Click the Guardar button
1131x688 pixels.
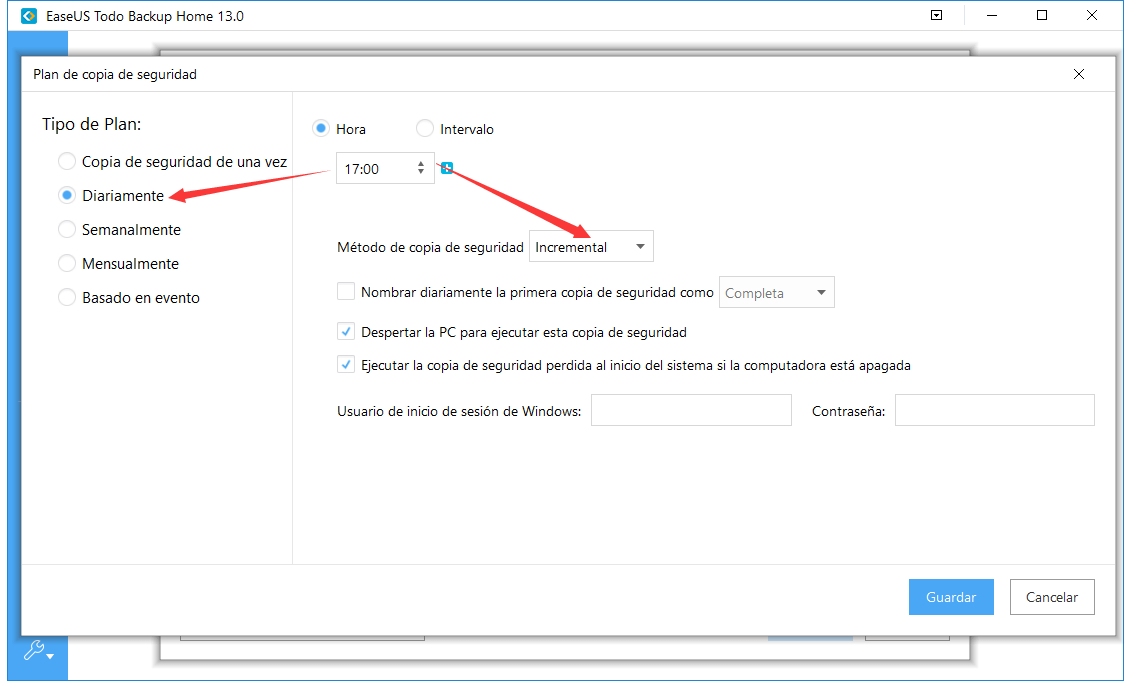point(951,597)
